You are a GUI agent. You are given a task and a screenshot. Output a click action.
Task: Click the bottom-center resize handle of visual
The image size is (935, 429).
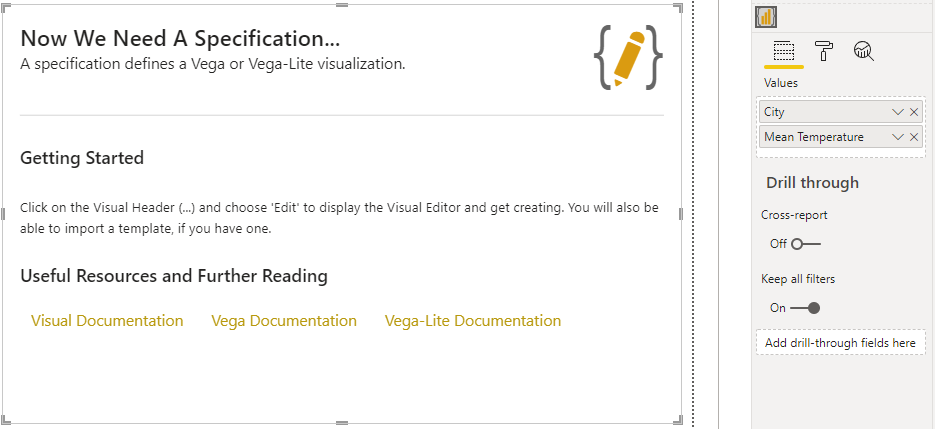coord(342,423)
